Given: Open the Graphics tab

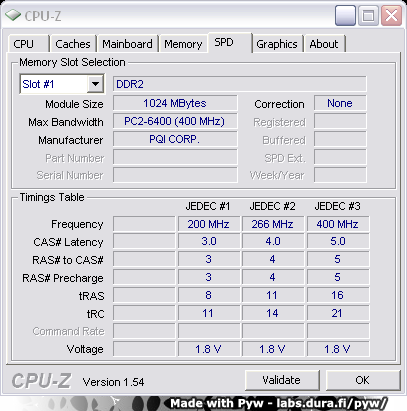Looking at the screenshot, I should 277,44.
